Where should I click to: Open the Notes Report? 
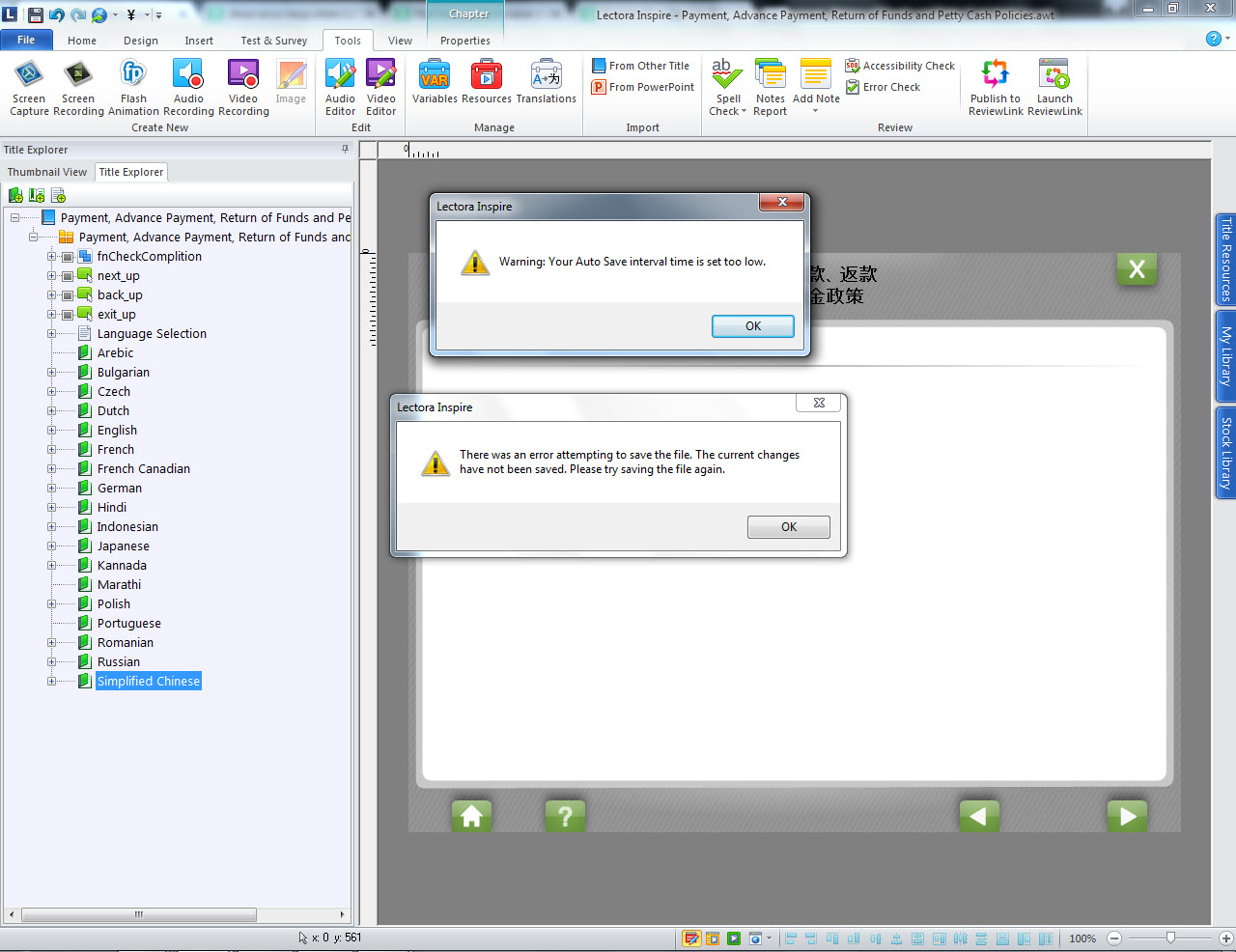(x=771, y=88)
